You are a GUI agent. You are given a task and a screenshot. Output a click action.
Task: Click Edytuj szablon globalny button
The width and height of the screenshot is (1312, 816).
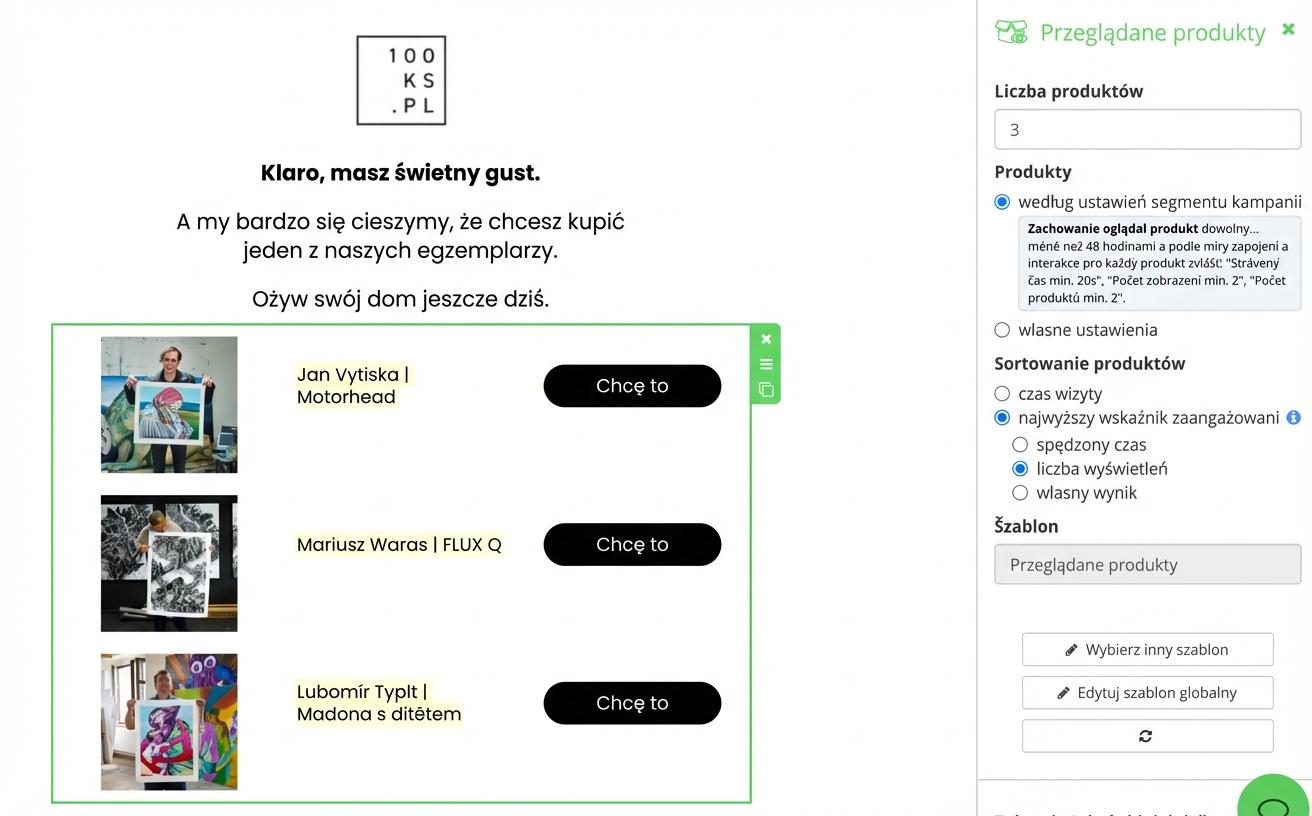[x=1147, y=693]
